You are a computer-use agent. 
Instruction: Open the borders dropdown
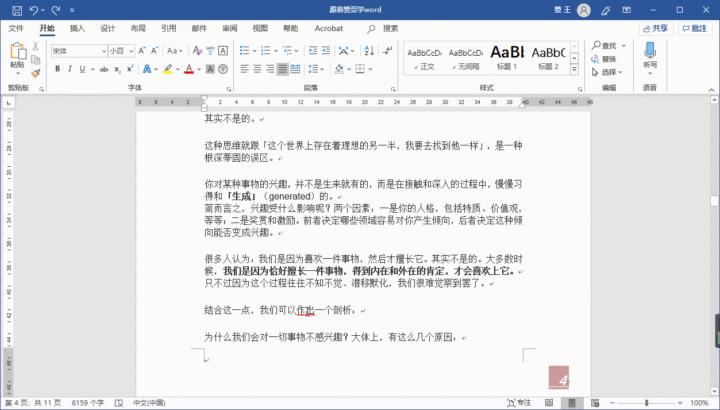point(370,69)
